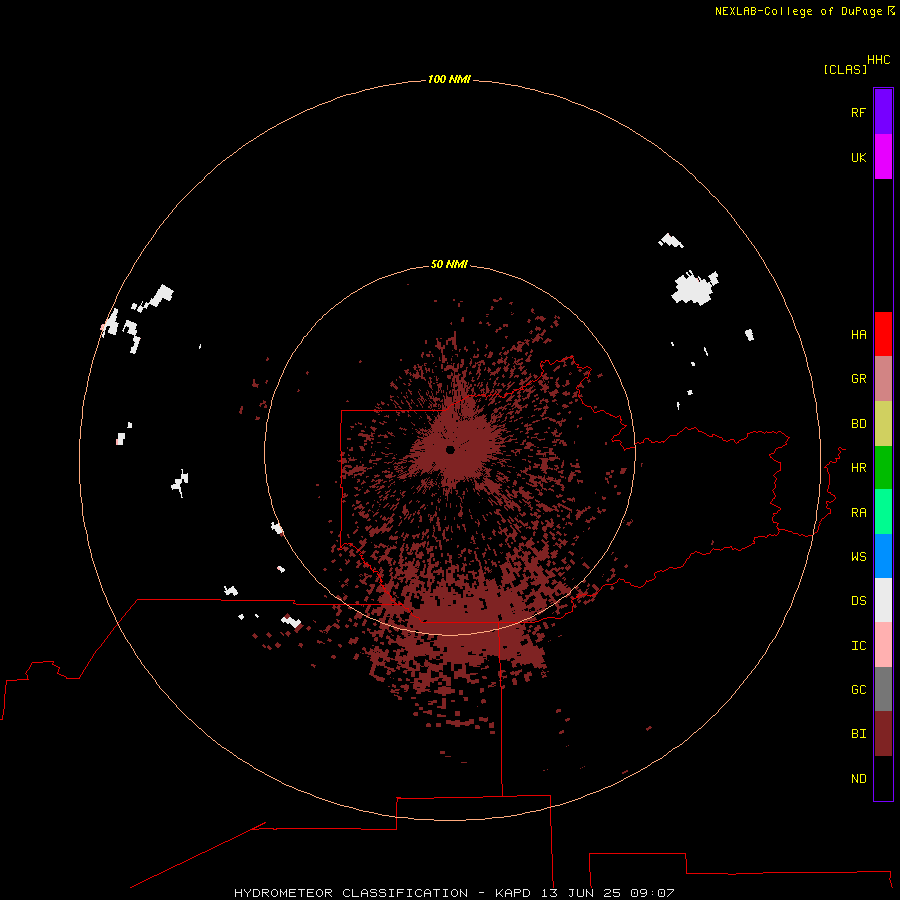The height and width of the screenshot is (900, 900).
Task: Select the IC legend label
Action: 859,646
